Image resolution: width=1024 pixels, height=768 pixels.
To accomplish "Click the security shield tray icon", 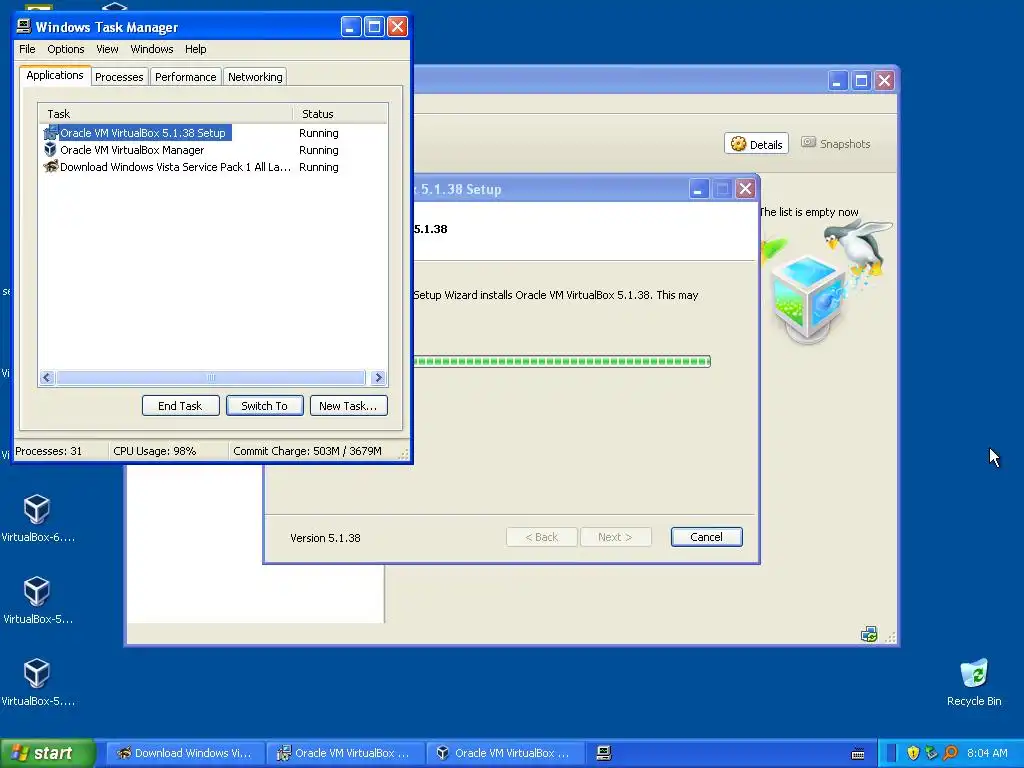I will [x=913, y=754].
